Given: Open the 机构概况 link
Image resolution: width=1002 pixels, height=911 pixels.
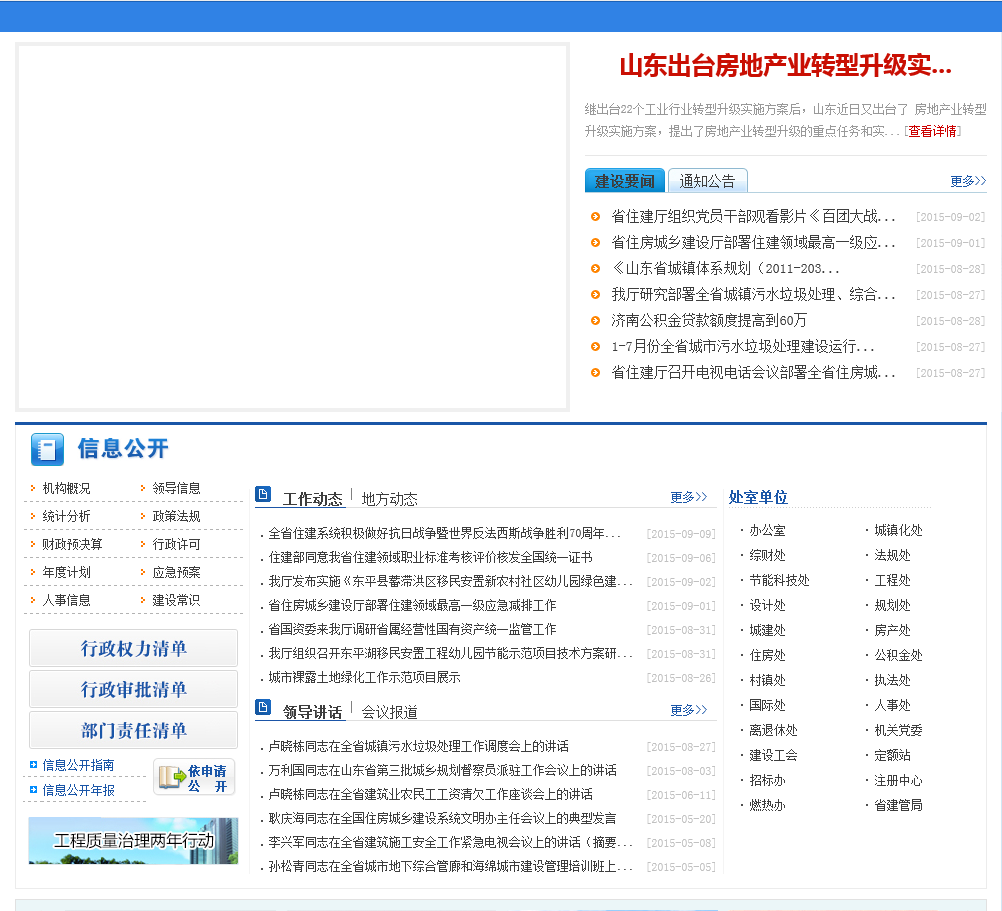Looking at the screenshot, I should [66, 488].
